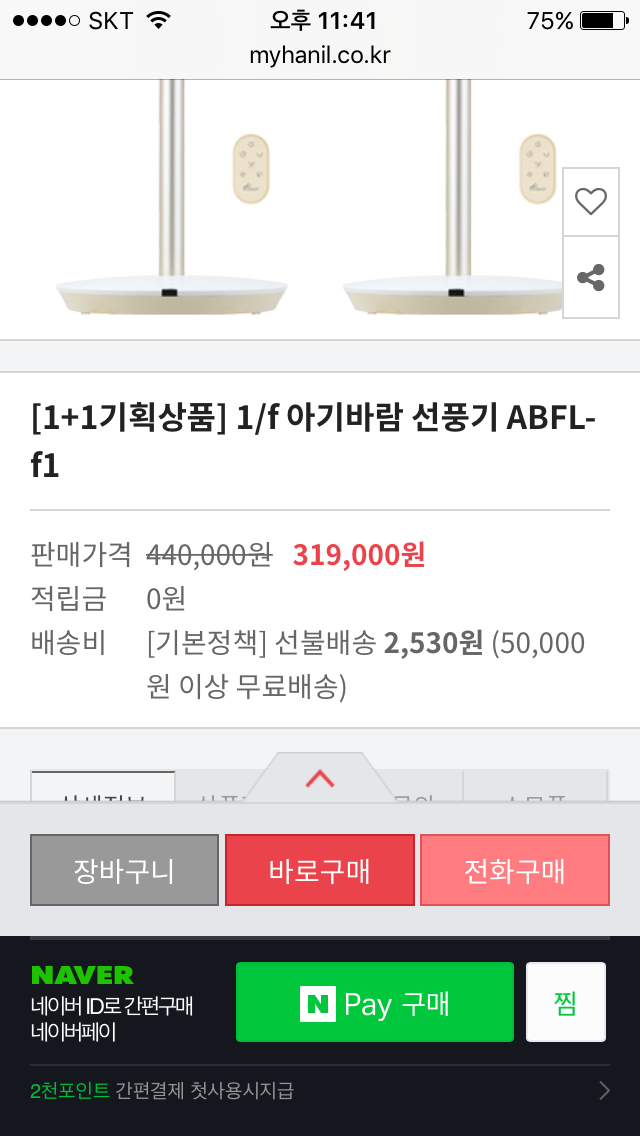Tap the N logo on Pay button
Image resolution: width=640 pixels, height=1136 pixels.
pyautogui.click(x=318, y=1003)
